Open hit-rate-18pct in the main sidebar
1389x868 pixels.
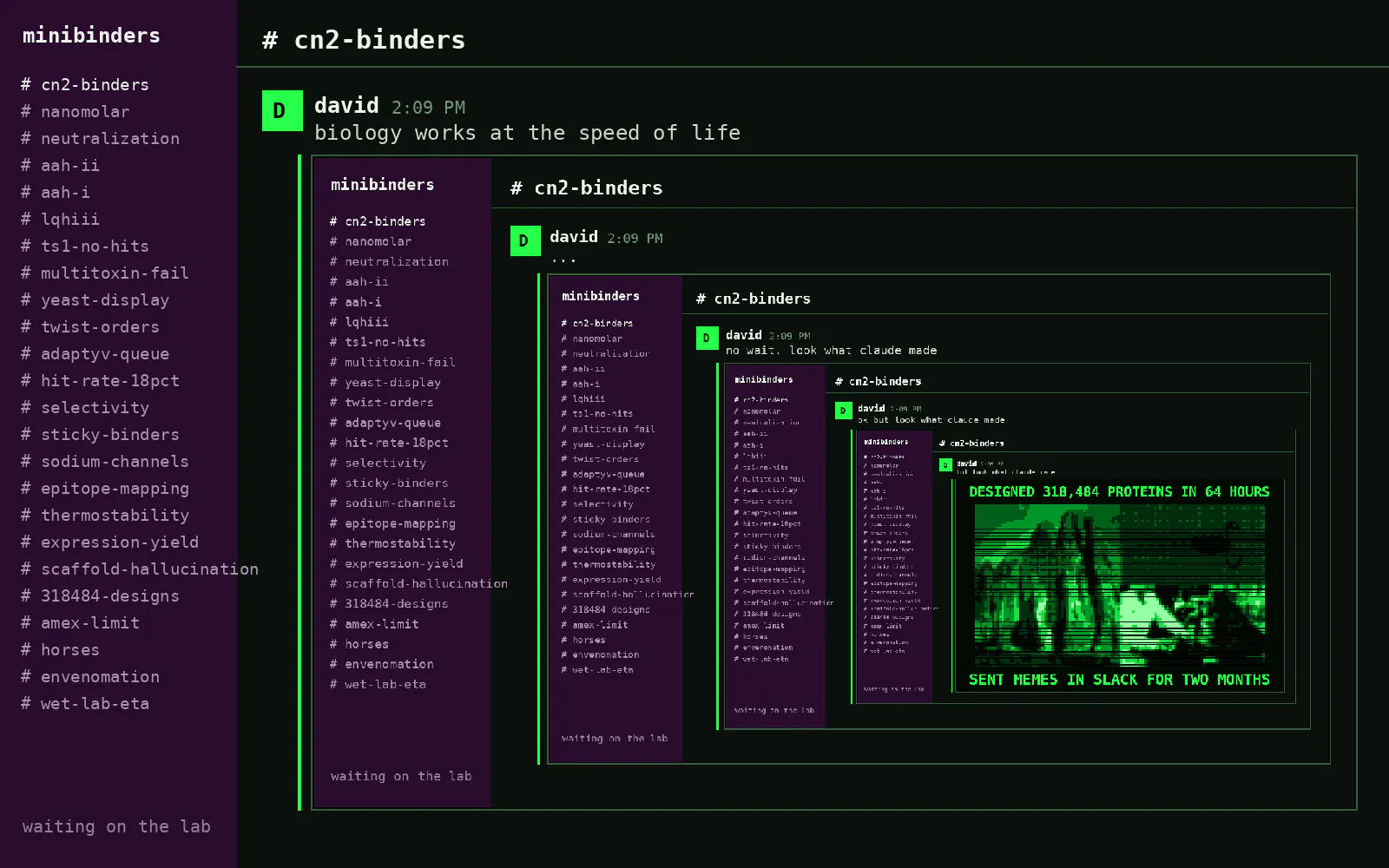pyautogui.click(x=101, y=380)
